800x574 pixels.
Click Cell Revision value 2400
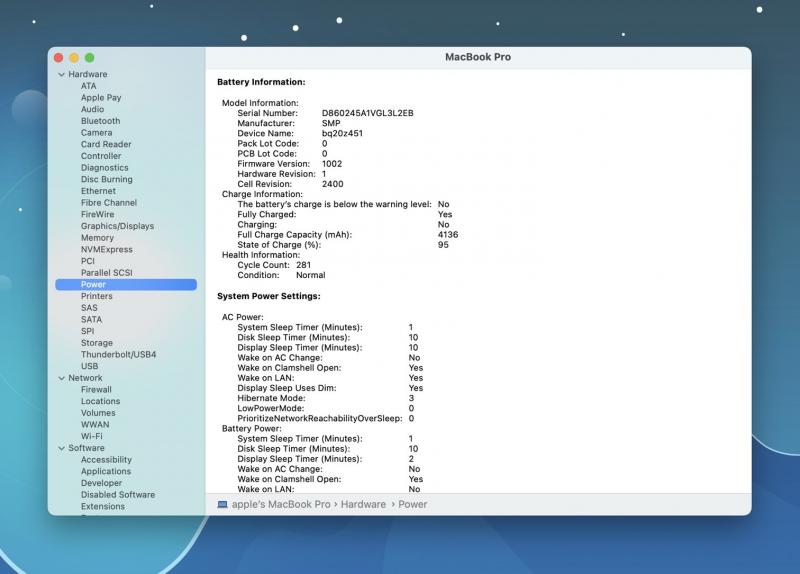click(332, 184)
